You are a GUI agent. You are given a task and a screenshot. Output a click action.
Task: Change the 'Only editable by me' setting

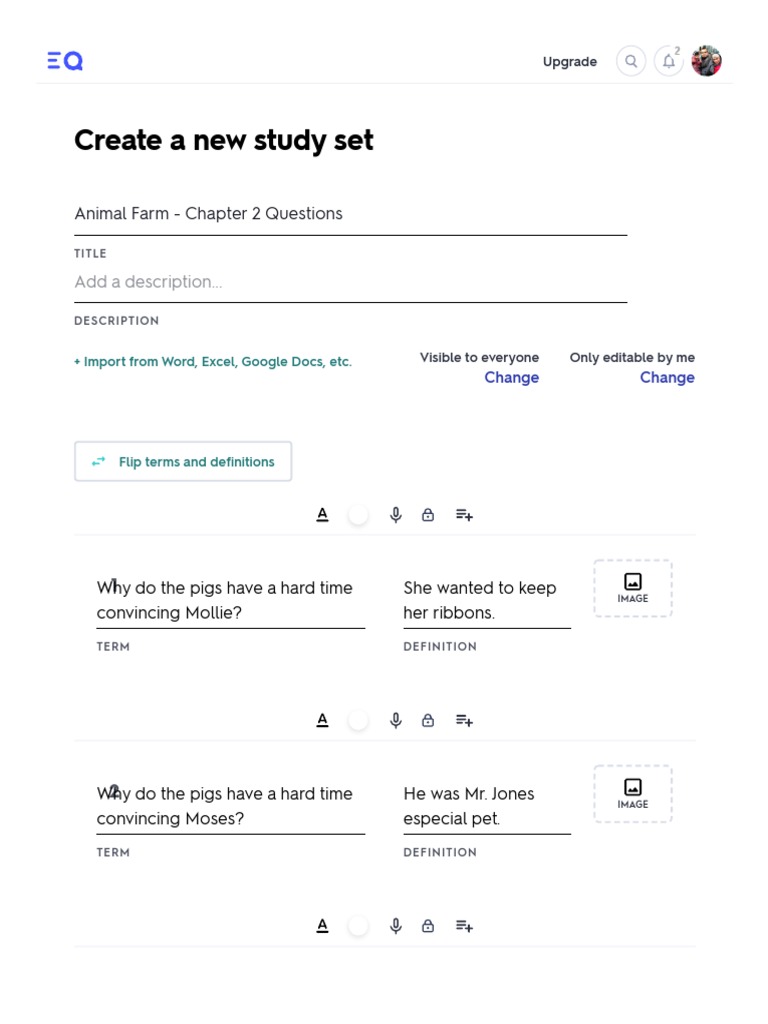[667, 377]
